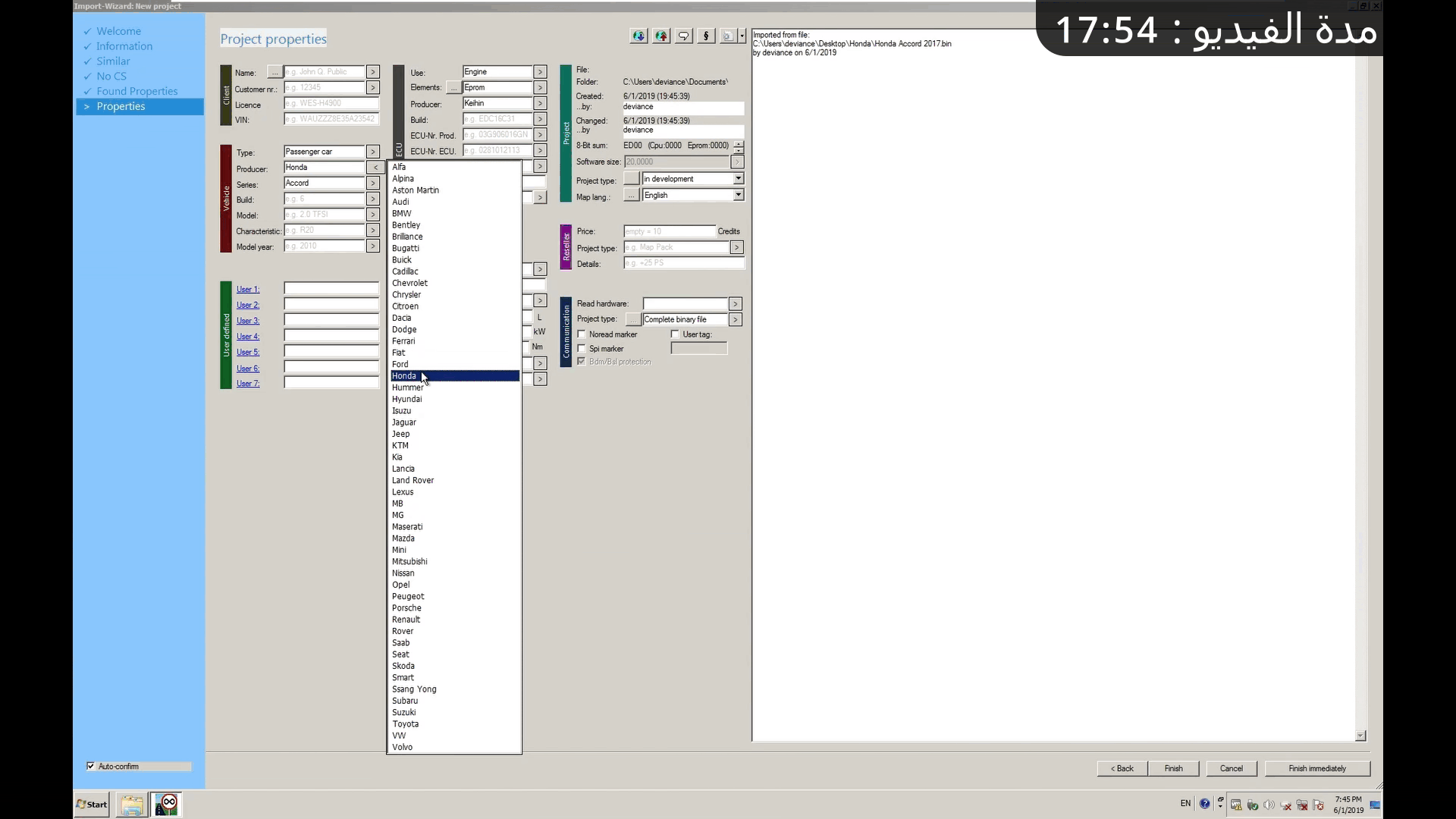Click the globe upload arrow icon

[x=661, y=36]
